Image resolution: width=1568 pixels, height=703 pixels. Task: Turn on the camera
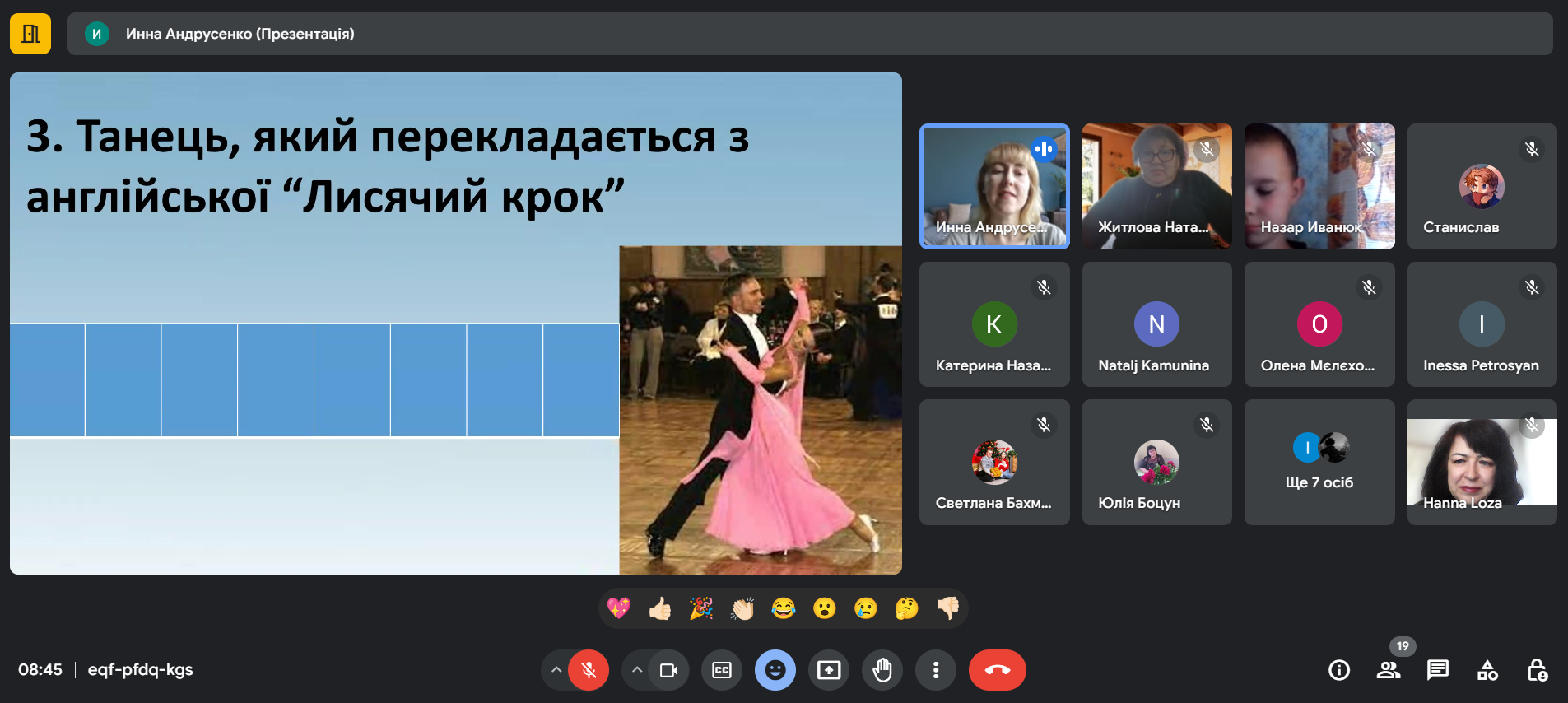[x=668, y=670]
